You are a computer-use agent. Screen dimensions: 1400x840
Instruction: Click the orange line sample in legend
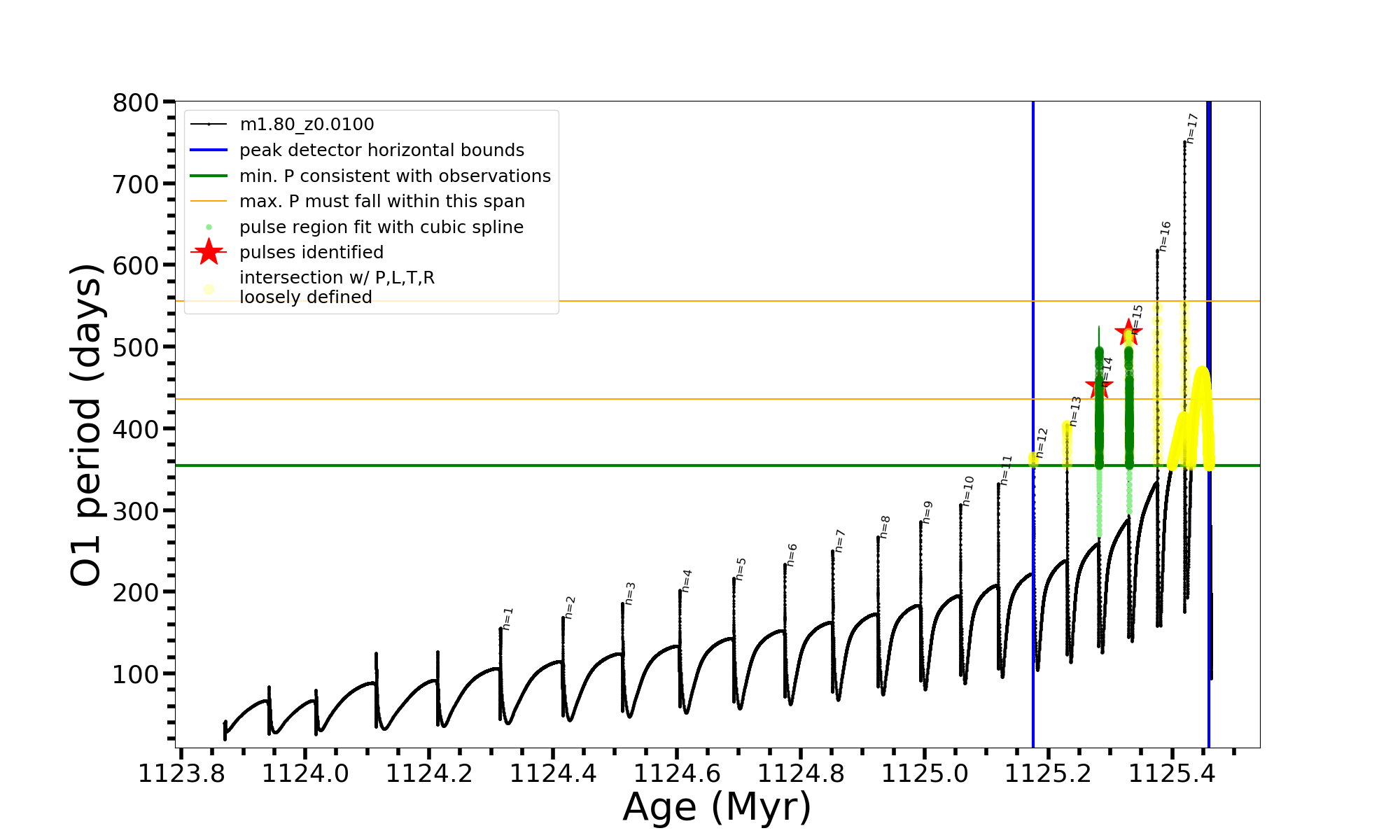[x=209, y=202]
